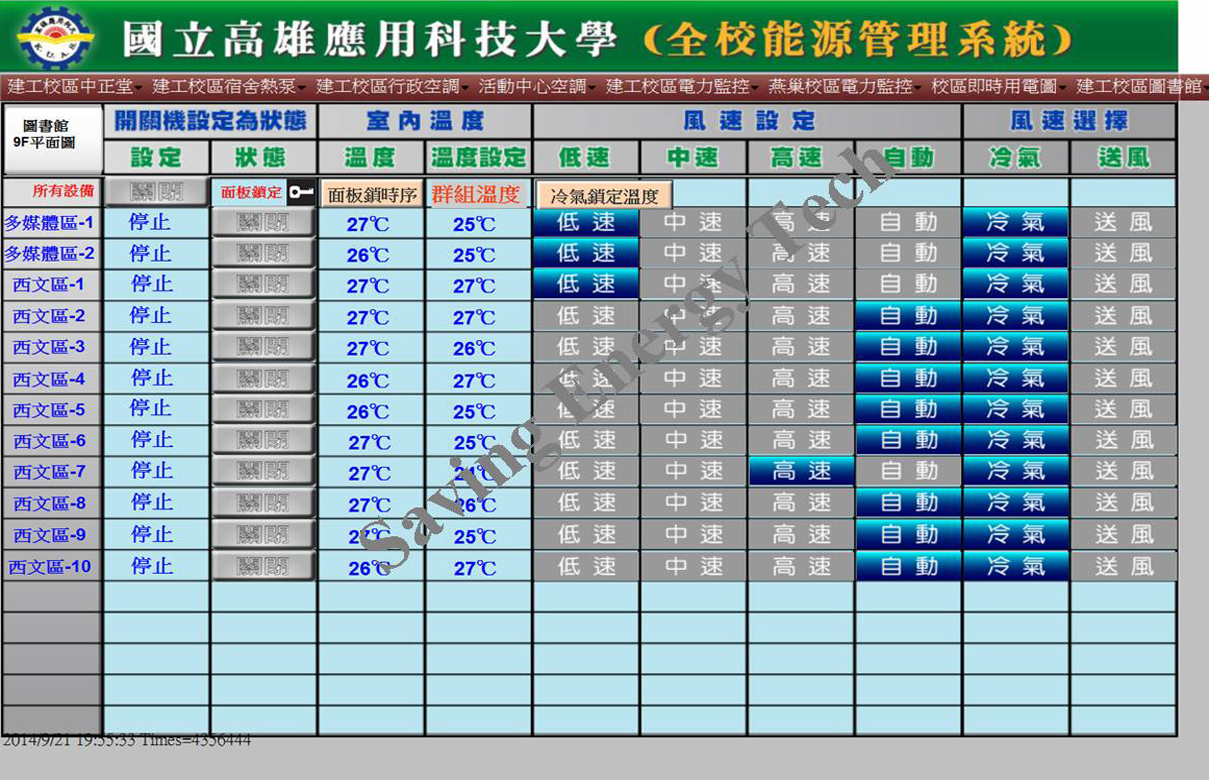Select the 西文區-3 device row label

[x=50, y=347]
